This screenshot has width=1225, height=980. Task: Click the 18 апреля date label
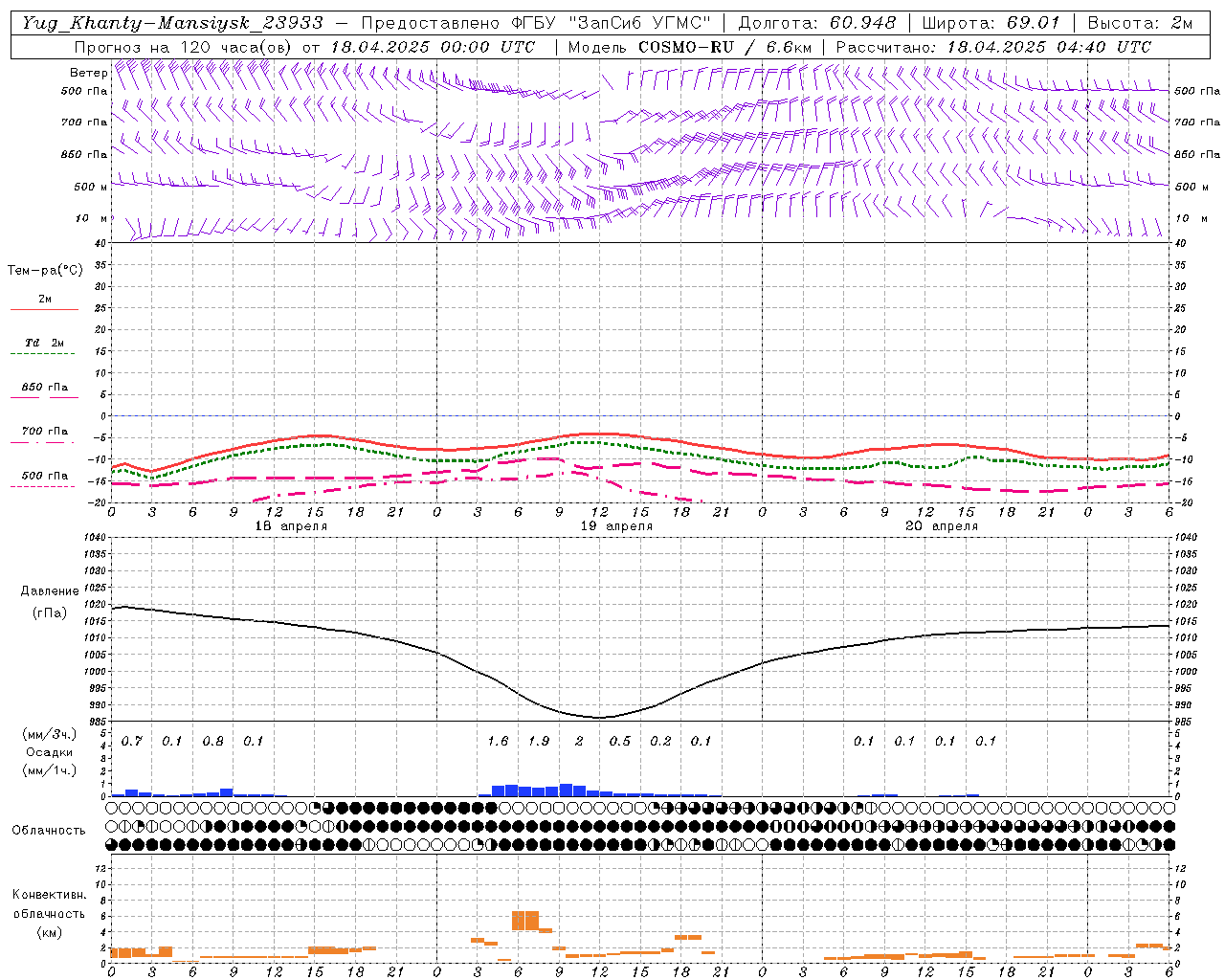pos(291,526)
